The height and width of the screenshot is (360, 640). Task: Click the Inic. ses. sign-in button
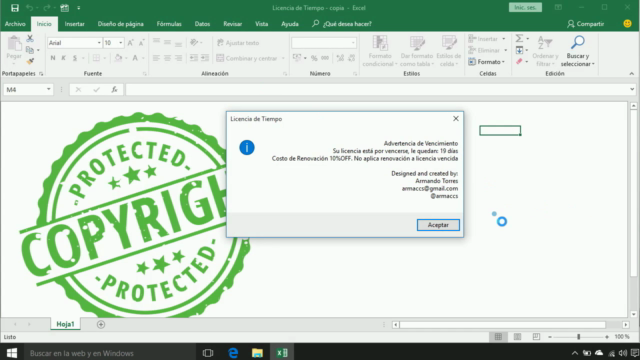[525, 7]
